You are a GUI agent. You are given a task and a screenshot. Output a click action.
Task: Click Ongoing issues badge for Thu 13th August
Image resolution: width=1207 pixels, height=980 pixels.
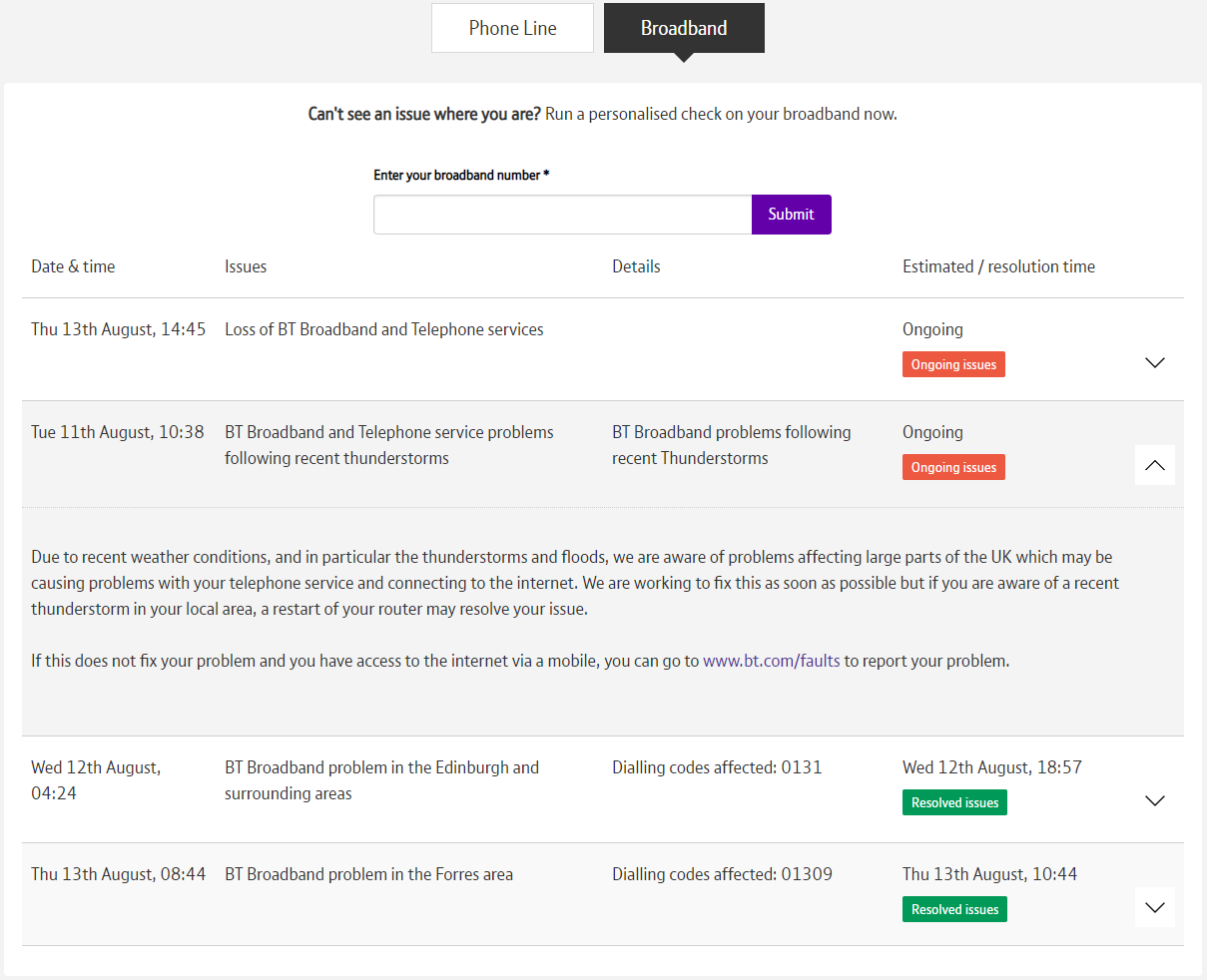953,364
